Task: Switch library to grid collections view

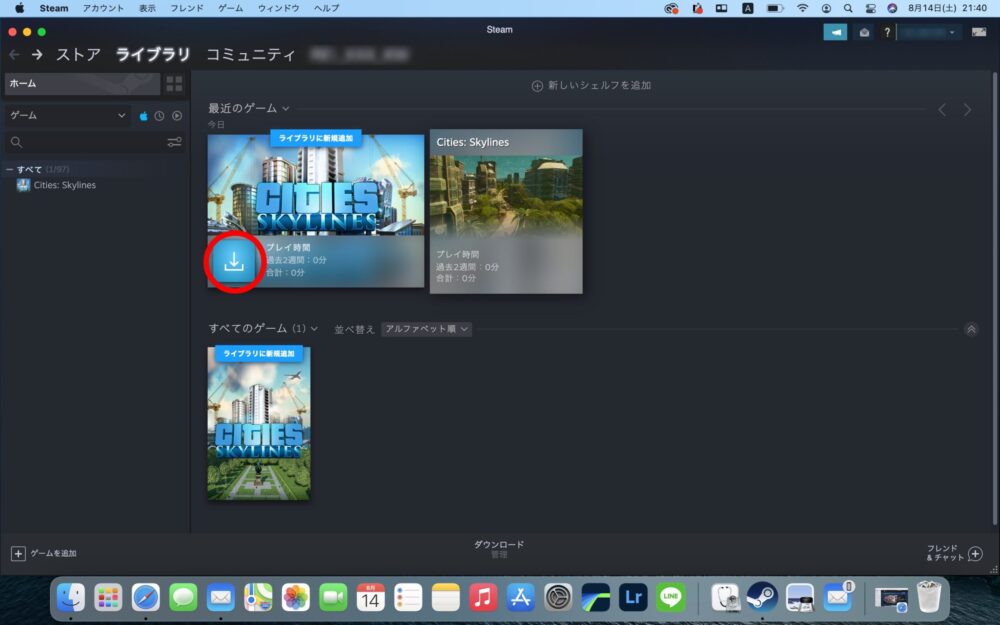Action: pyautogui.click(x=173, y=84)
